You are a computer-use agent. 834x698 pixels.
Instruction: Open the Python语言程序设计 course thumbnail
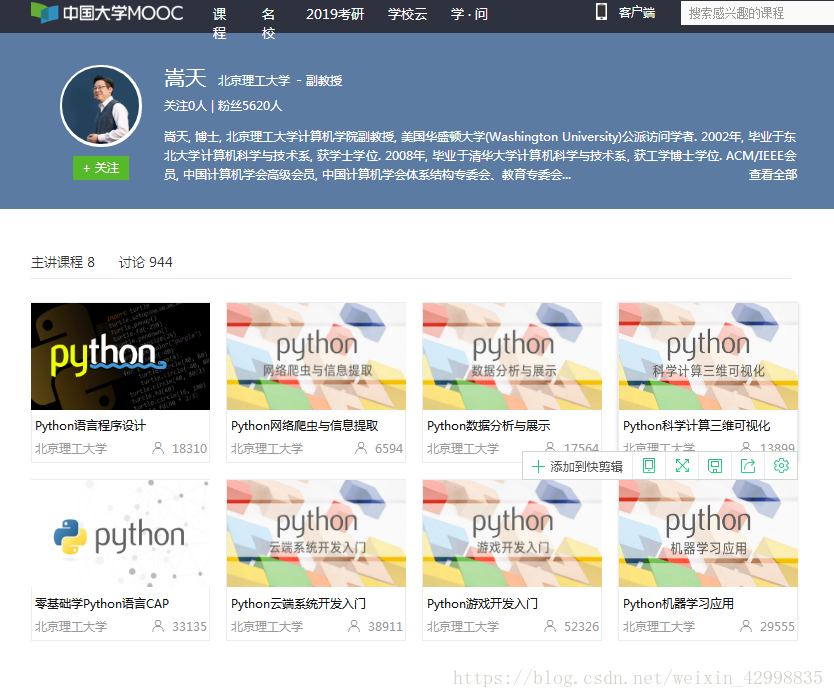120,356
